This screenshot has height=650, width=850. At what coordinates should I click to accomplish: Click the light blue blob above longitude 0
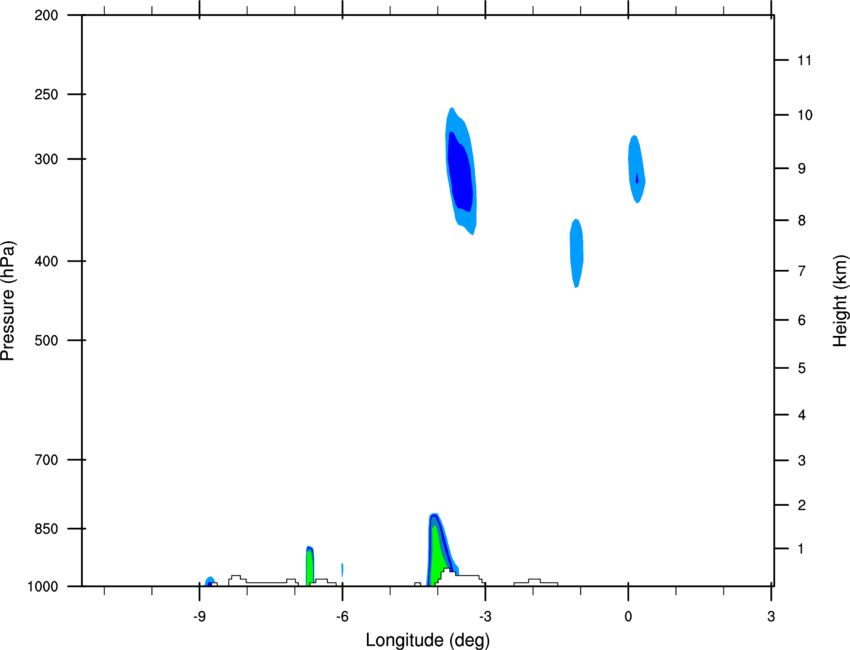click(636, 169)
